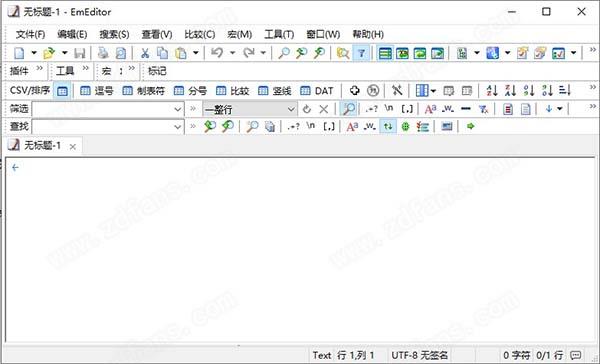Expand the New file dropdown arrow
This screenshot has width=600, height=364.
pyautogui.click(x=34, y=53)
